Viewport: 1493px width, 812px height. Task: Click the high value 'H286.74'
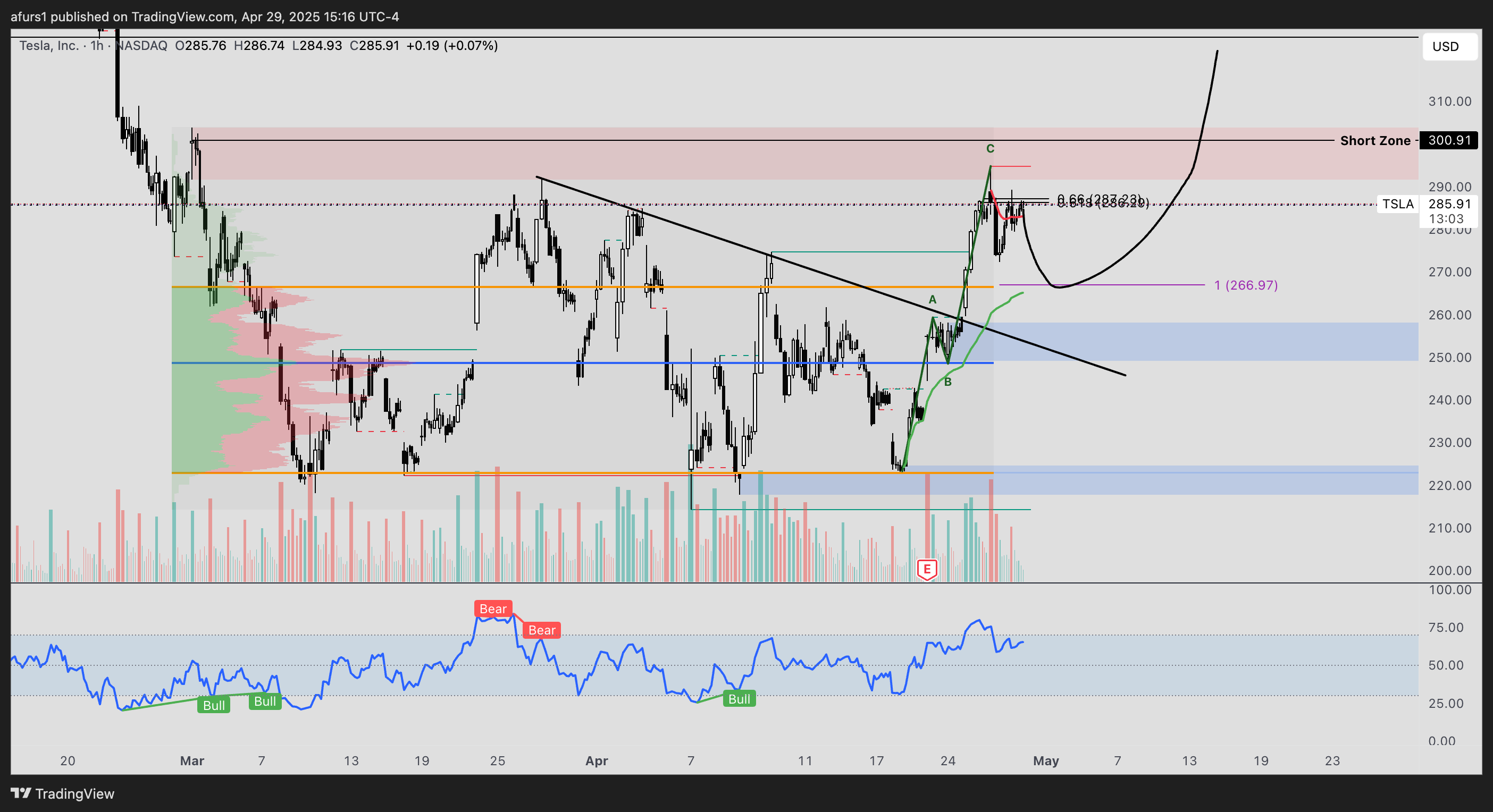[259, 45]
